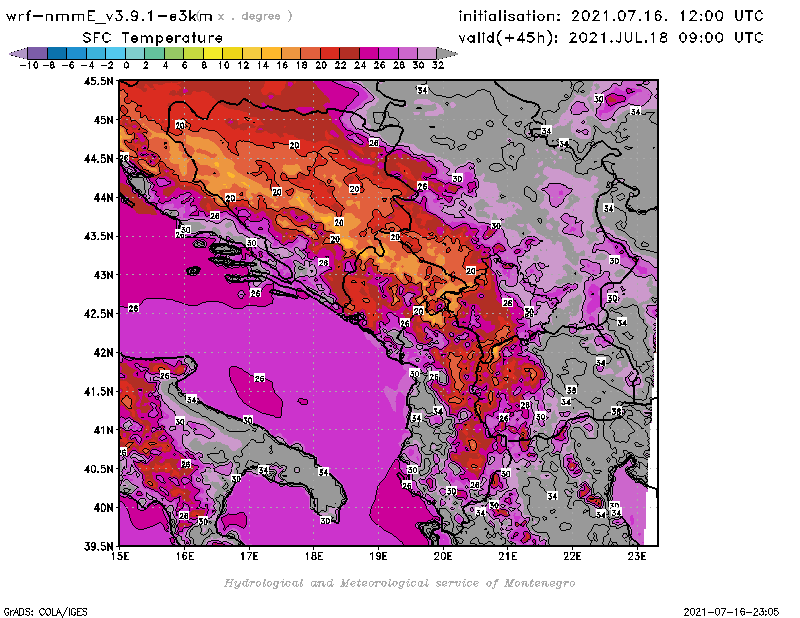Click the legend tick label -10
800x618 pixels.
click(29, 65)
